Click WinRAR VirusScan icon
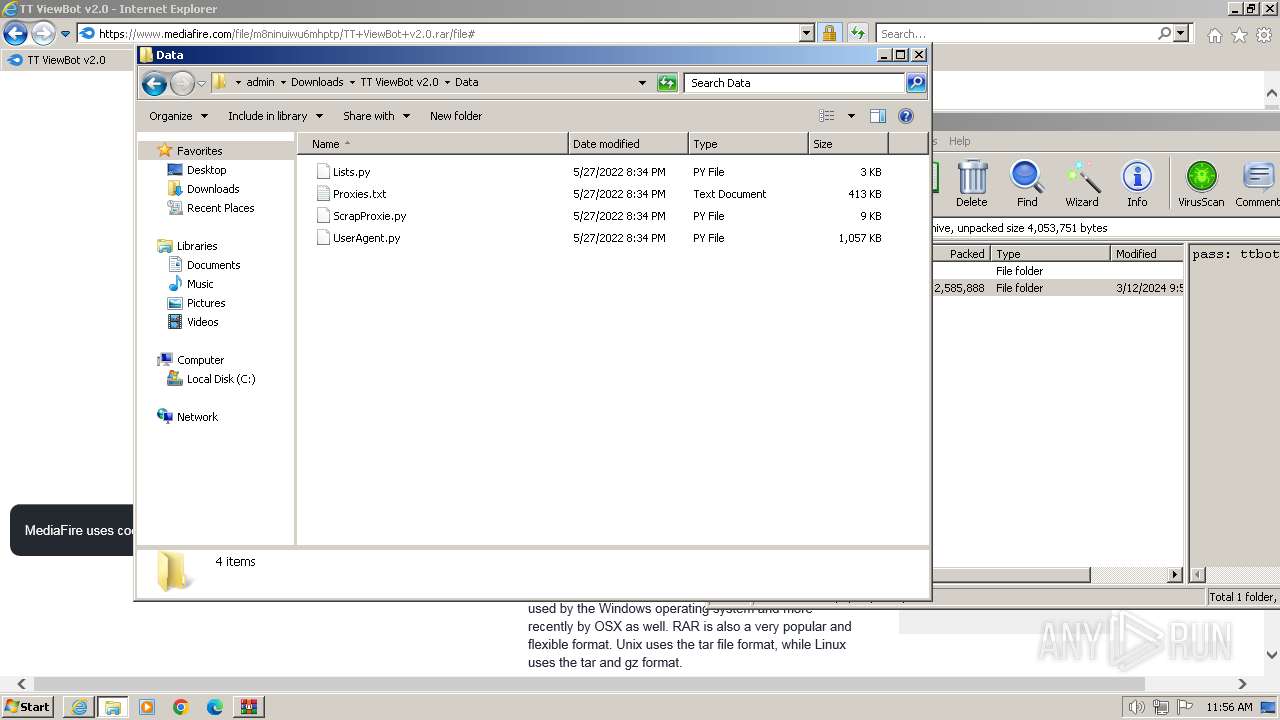The height and width of the screenshot is (720, 1280). [1201, 184]
